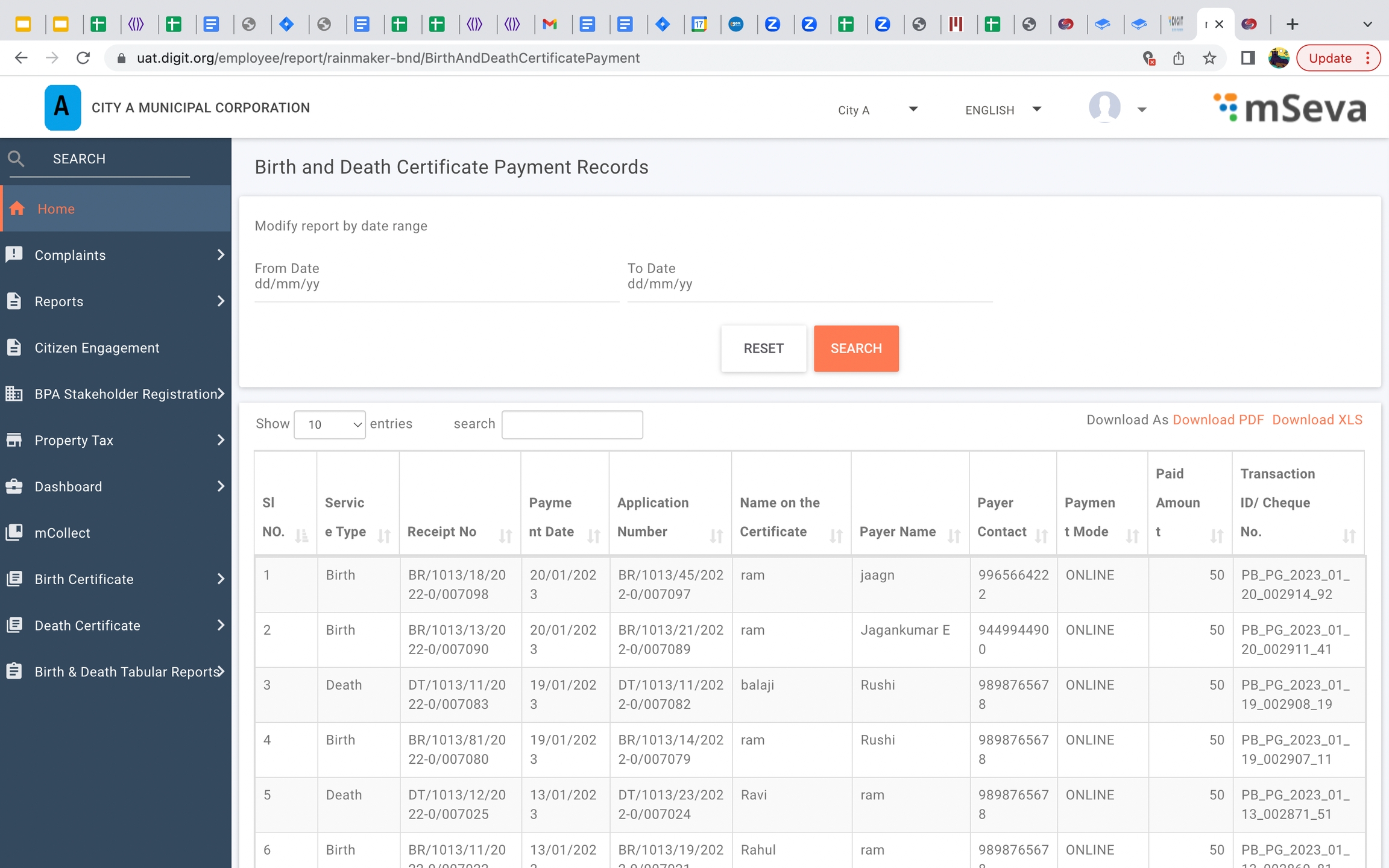This screenshot has height=868, width=1389.
Task: Sort table by Payer Name column
Action: click(954, 535)
